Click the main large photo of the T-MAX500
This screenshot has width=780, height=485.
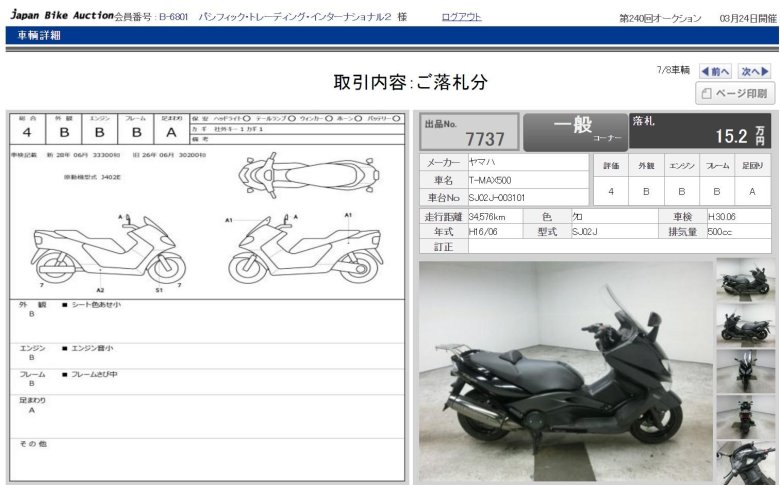(565, 372)
